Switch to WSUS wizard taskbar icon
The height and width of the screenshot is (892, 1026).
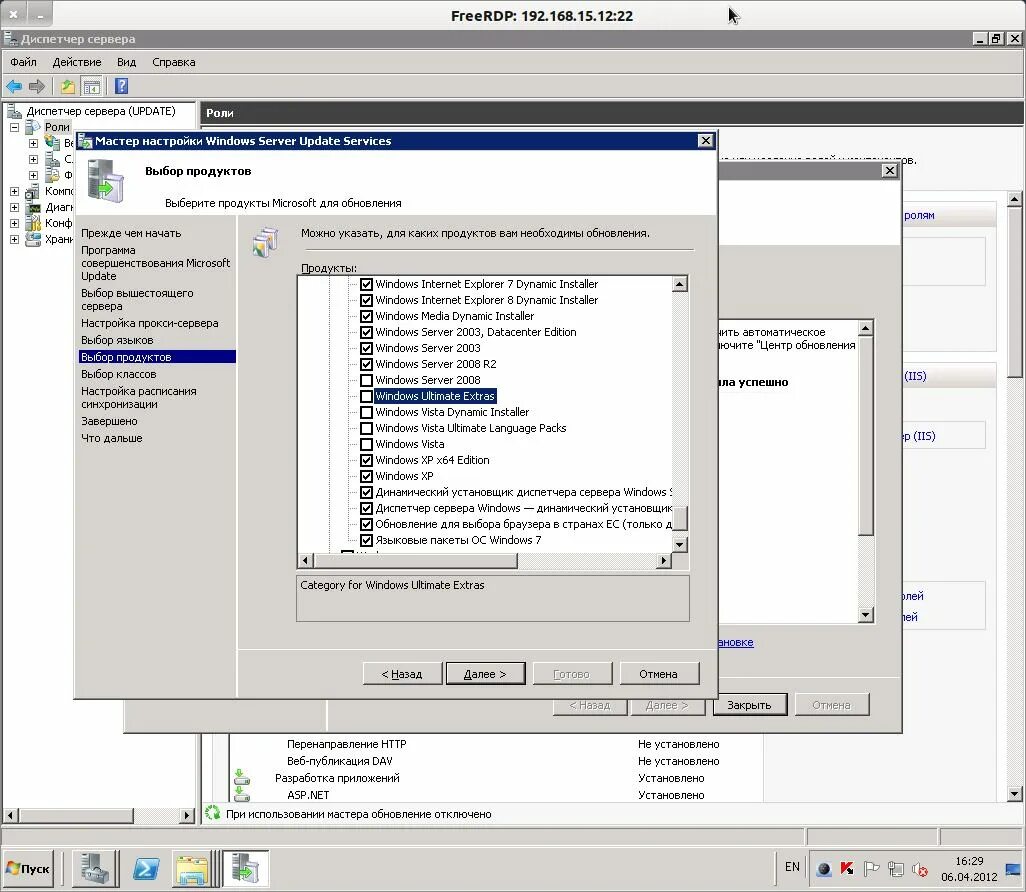(245, 868)
